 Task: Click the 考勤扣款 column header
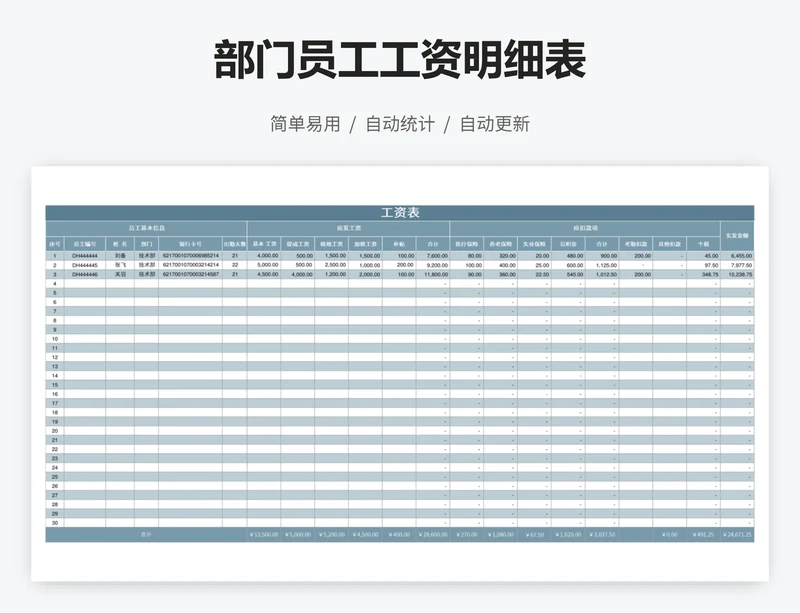[636, 244]
